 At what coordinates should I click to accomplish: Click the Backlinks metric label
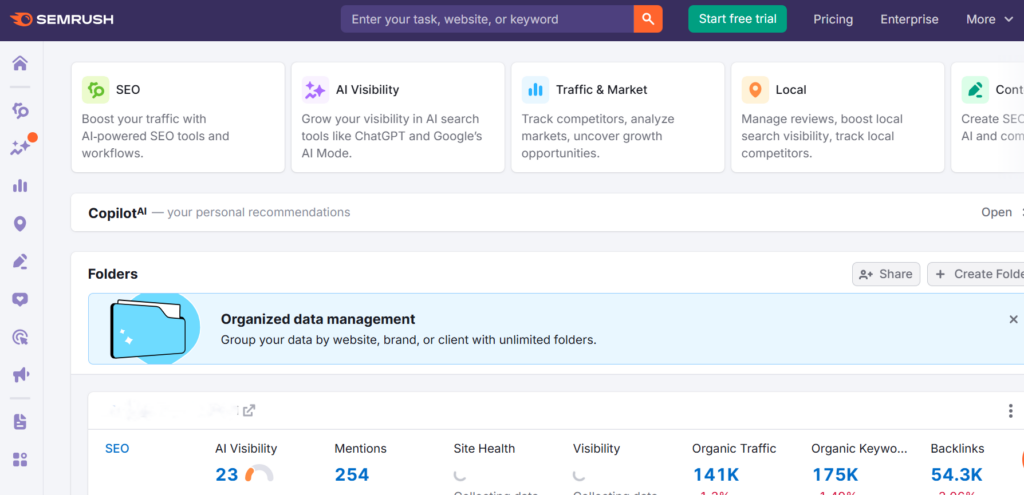[x=957, y=449]
